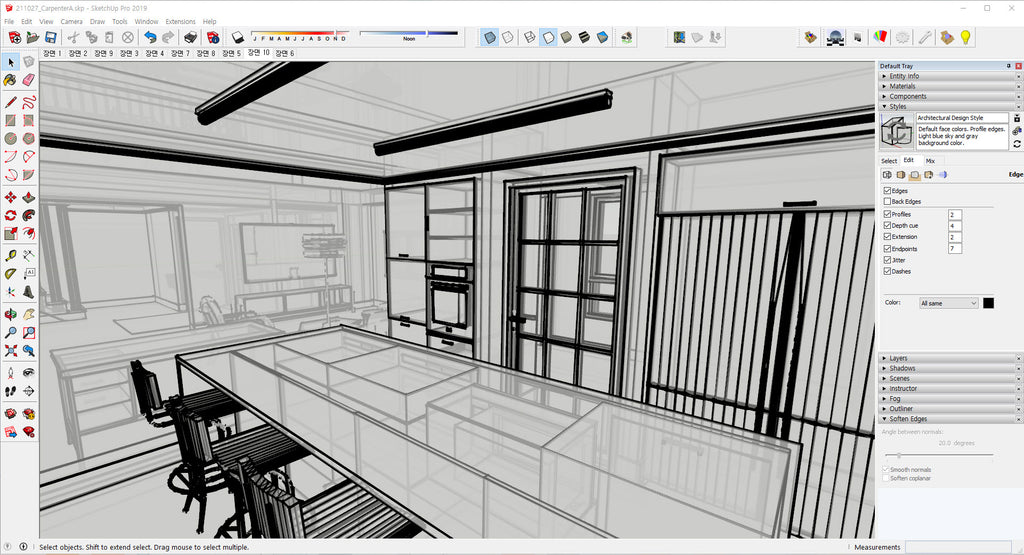Viewport: 1024px width, 555px height.
Task: Enable the Back Edges checkbox
Action: pos(887,202)
